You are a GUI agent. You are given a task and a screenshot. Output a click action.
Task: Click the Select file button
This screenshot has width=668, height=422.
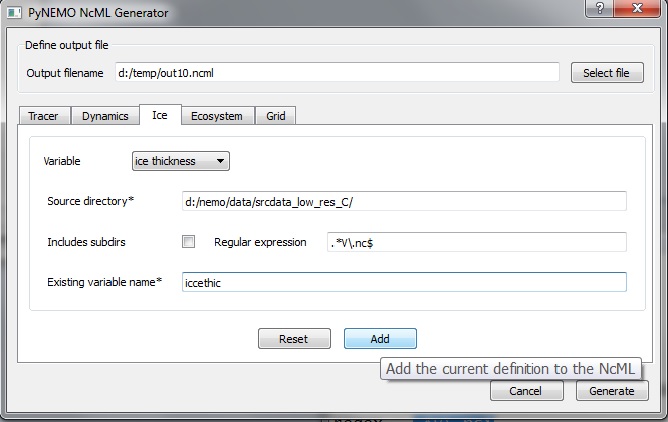pos(607,73)
